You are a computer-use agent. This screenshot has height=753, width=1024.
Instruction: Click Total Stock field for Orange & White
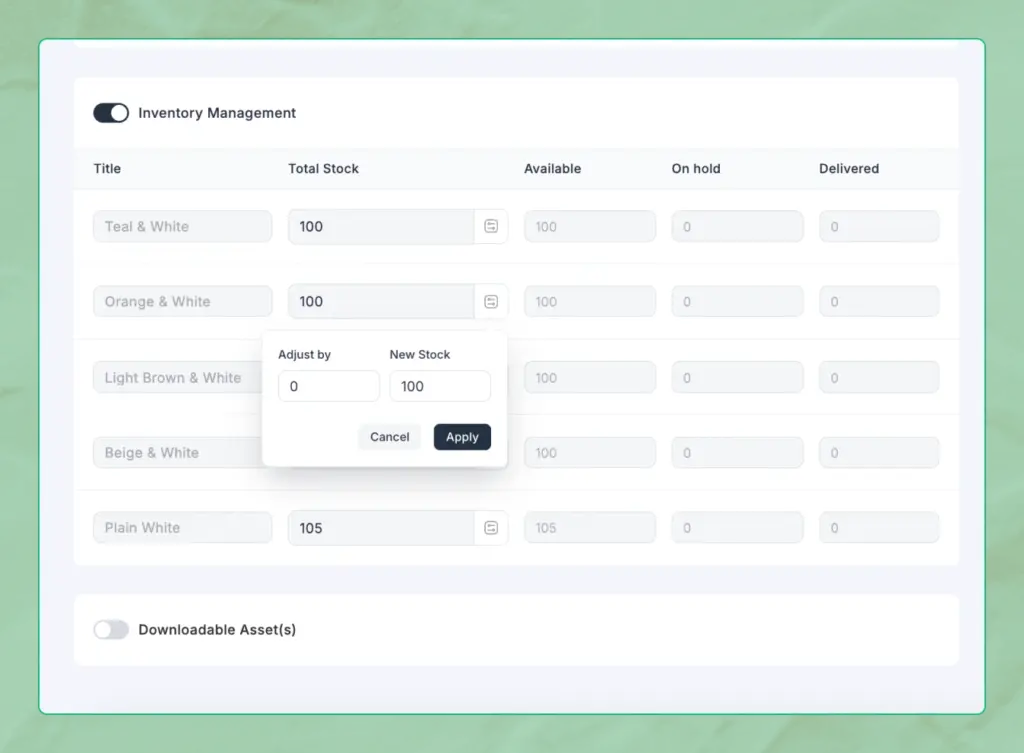(380, 302)
